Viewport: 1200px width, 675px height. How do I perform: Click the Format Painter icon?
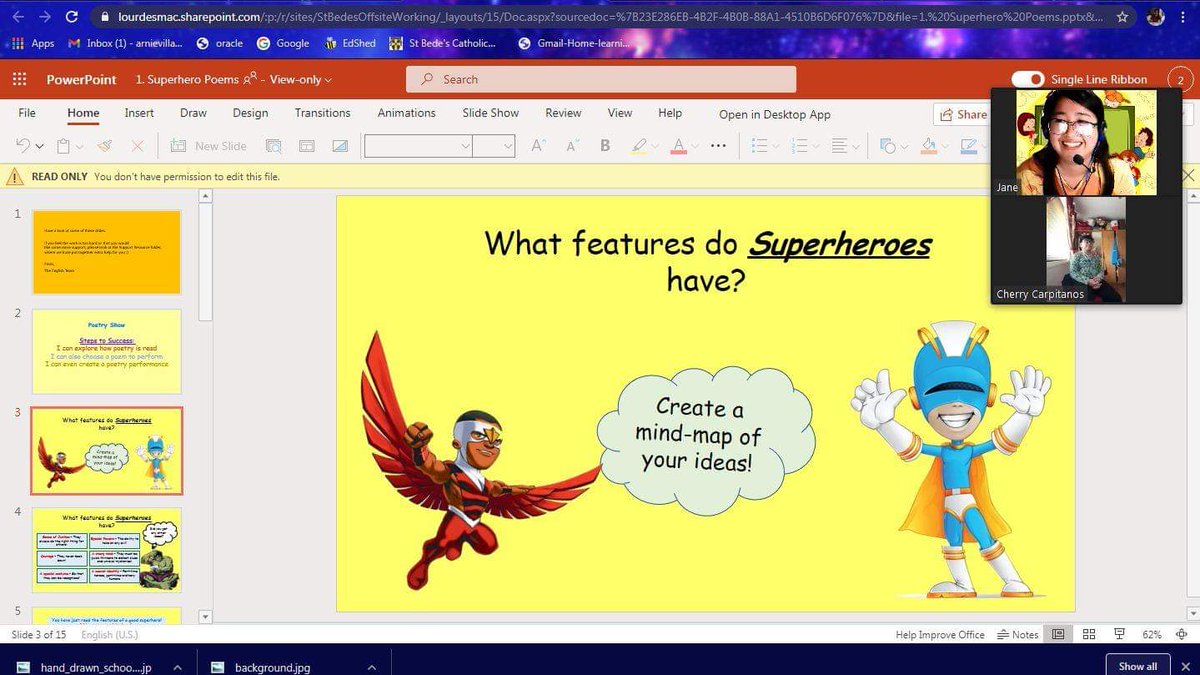click(x=104, y=145)
